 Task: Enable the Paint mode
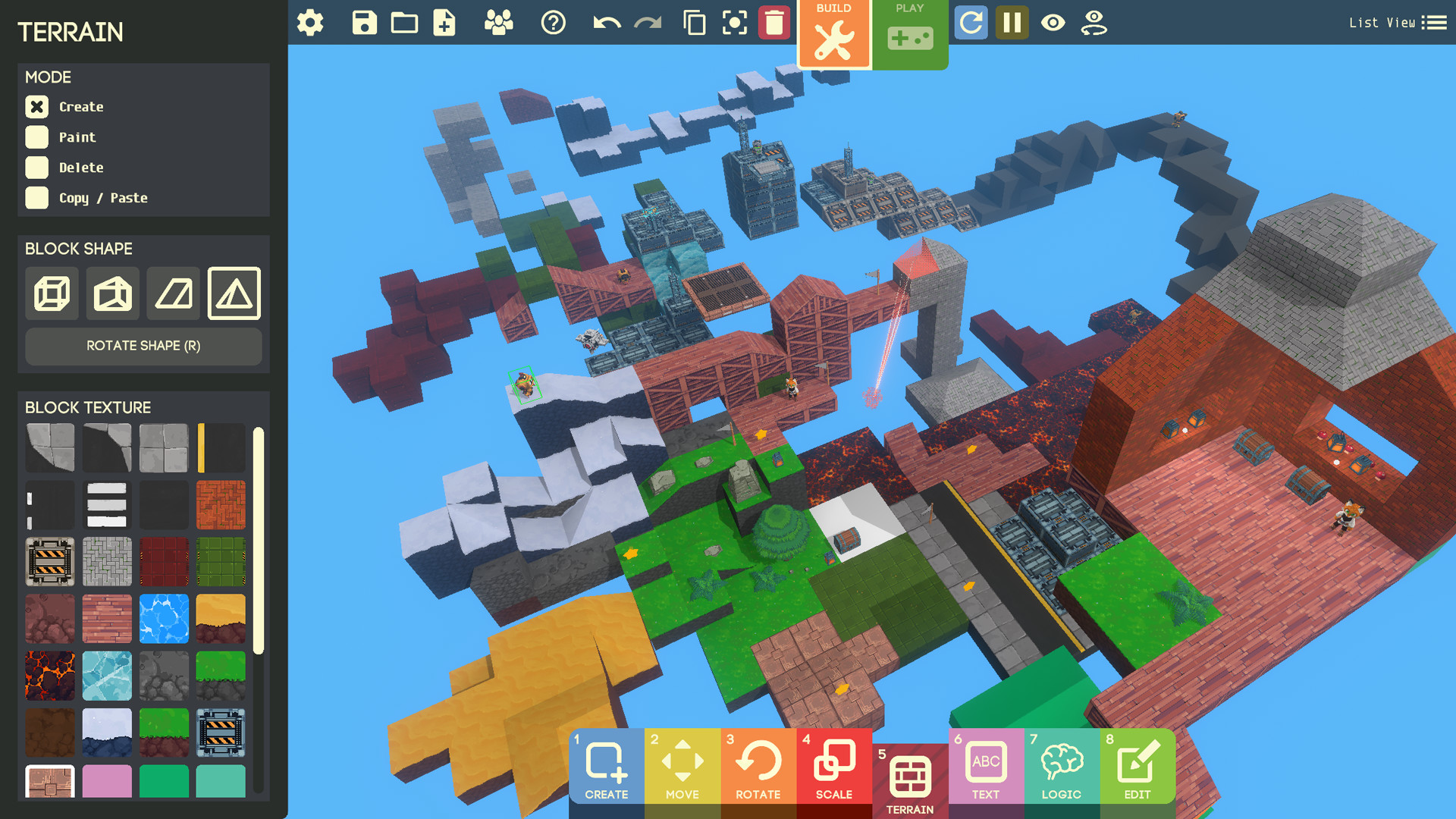tap(37, 136)
